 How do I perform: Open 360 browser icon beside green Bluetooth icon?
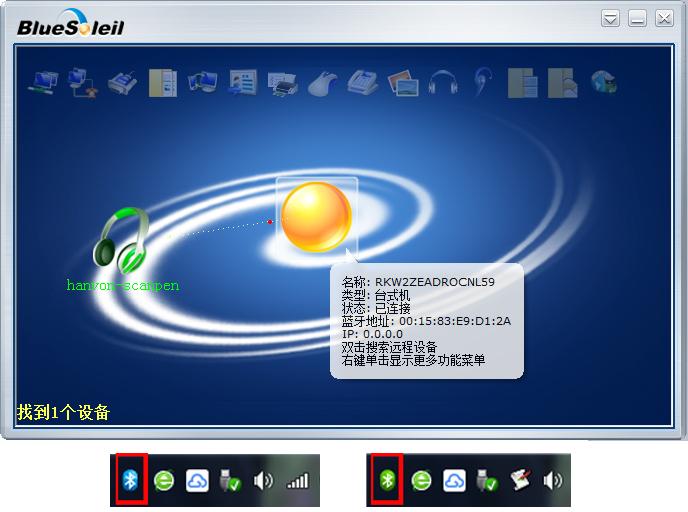(421, 481)
